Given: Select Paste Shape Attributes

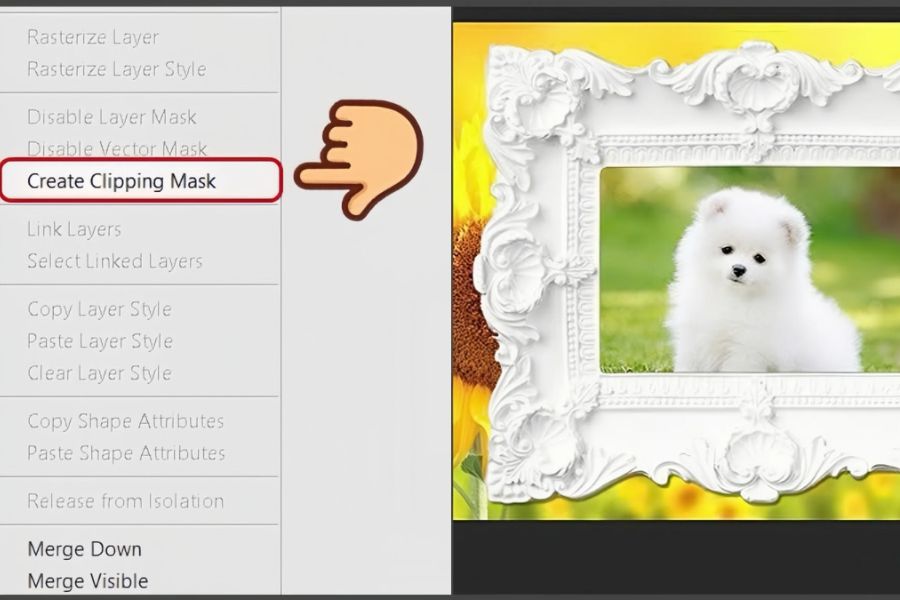Looking at the screenshot, I should [x=126, y=453].
